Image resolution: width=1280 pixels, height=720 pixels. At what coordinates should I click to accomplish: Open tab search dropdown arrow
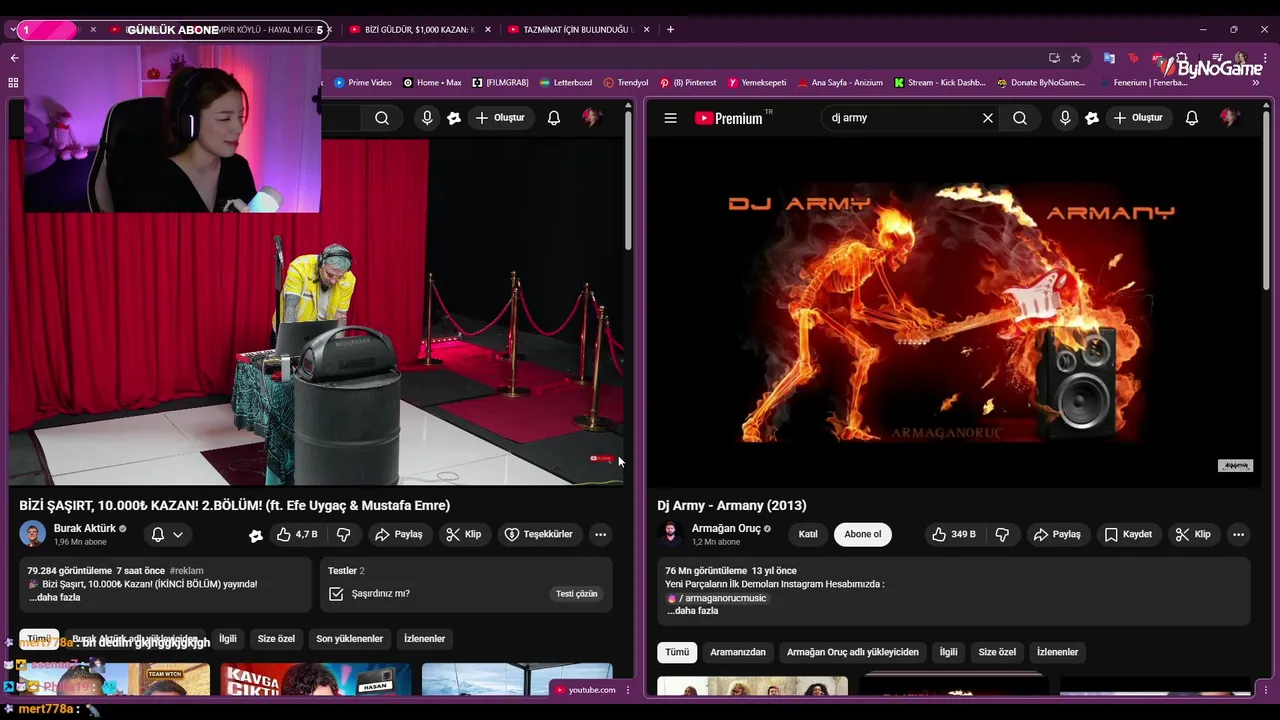(12, 30)
